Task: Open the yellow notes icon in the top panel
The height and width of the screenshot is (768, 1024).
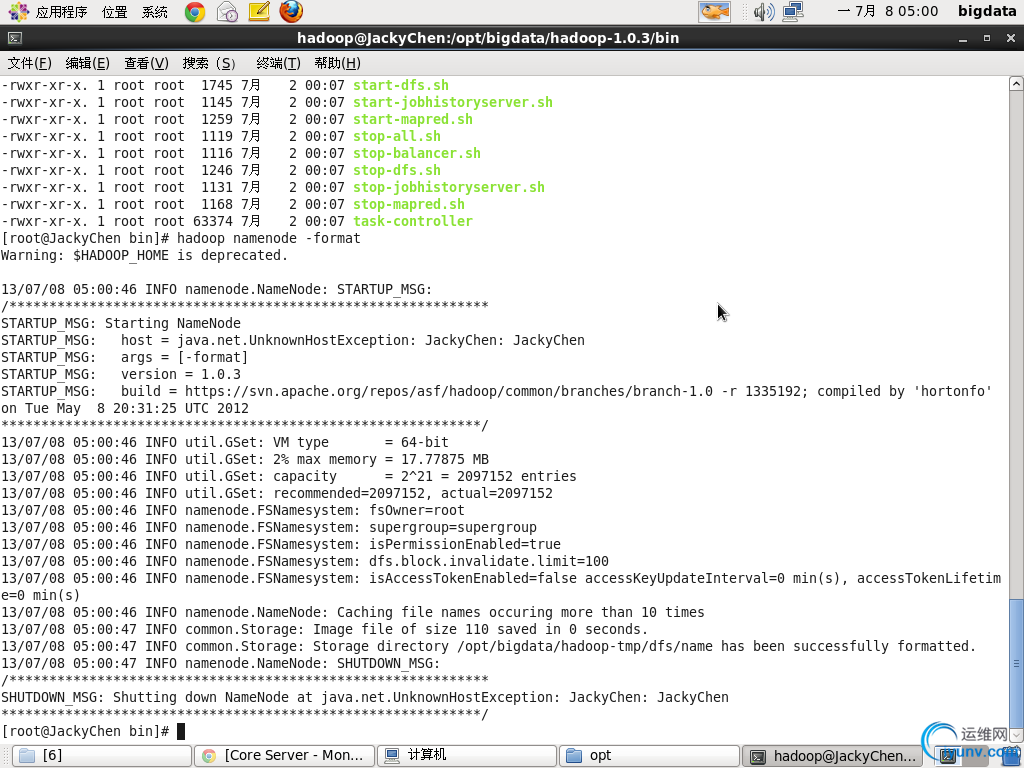Action: [259, 11]
